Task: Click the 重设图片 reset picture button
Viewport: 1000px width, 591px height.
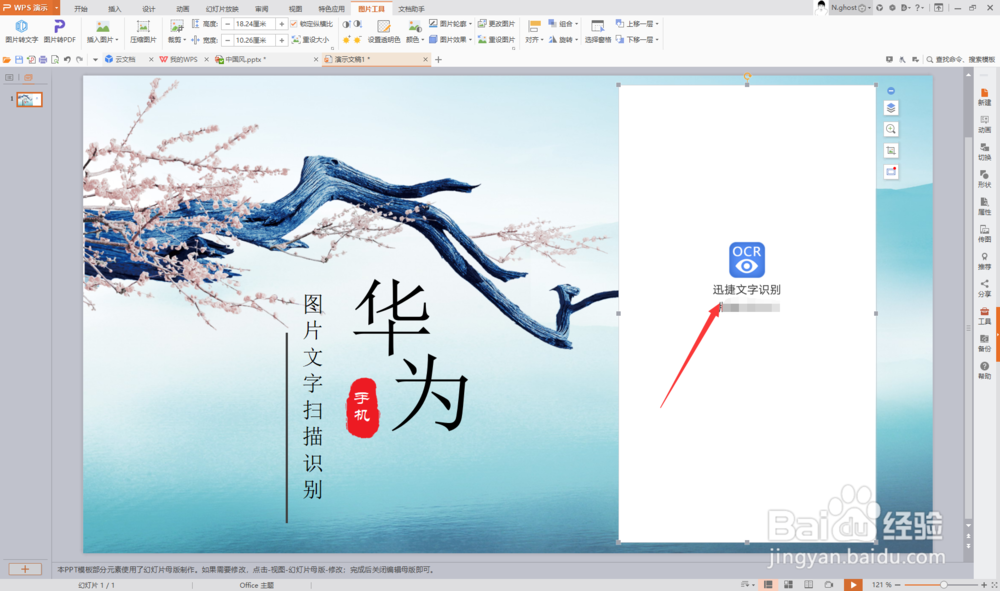Action: point(496,40)
